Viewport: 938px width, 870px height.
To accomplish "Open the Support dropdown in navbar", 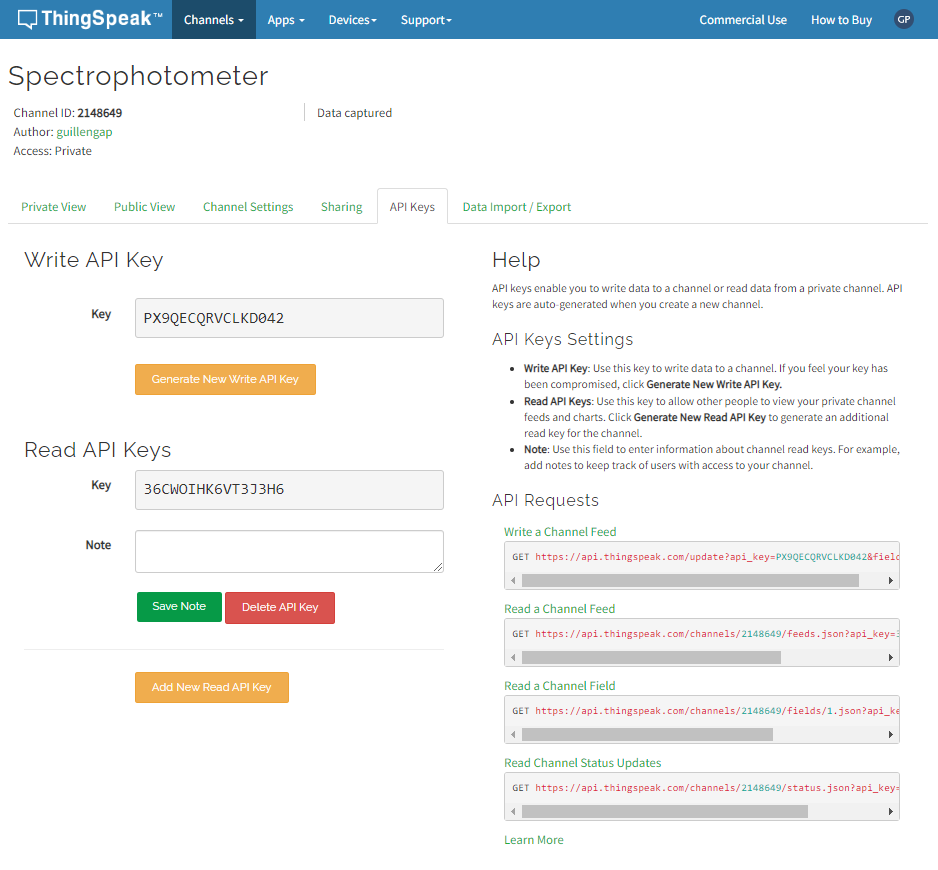I will coord(426,20).
